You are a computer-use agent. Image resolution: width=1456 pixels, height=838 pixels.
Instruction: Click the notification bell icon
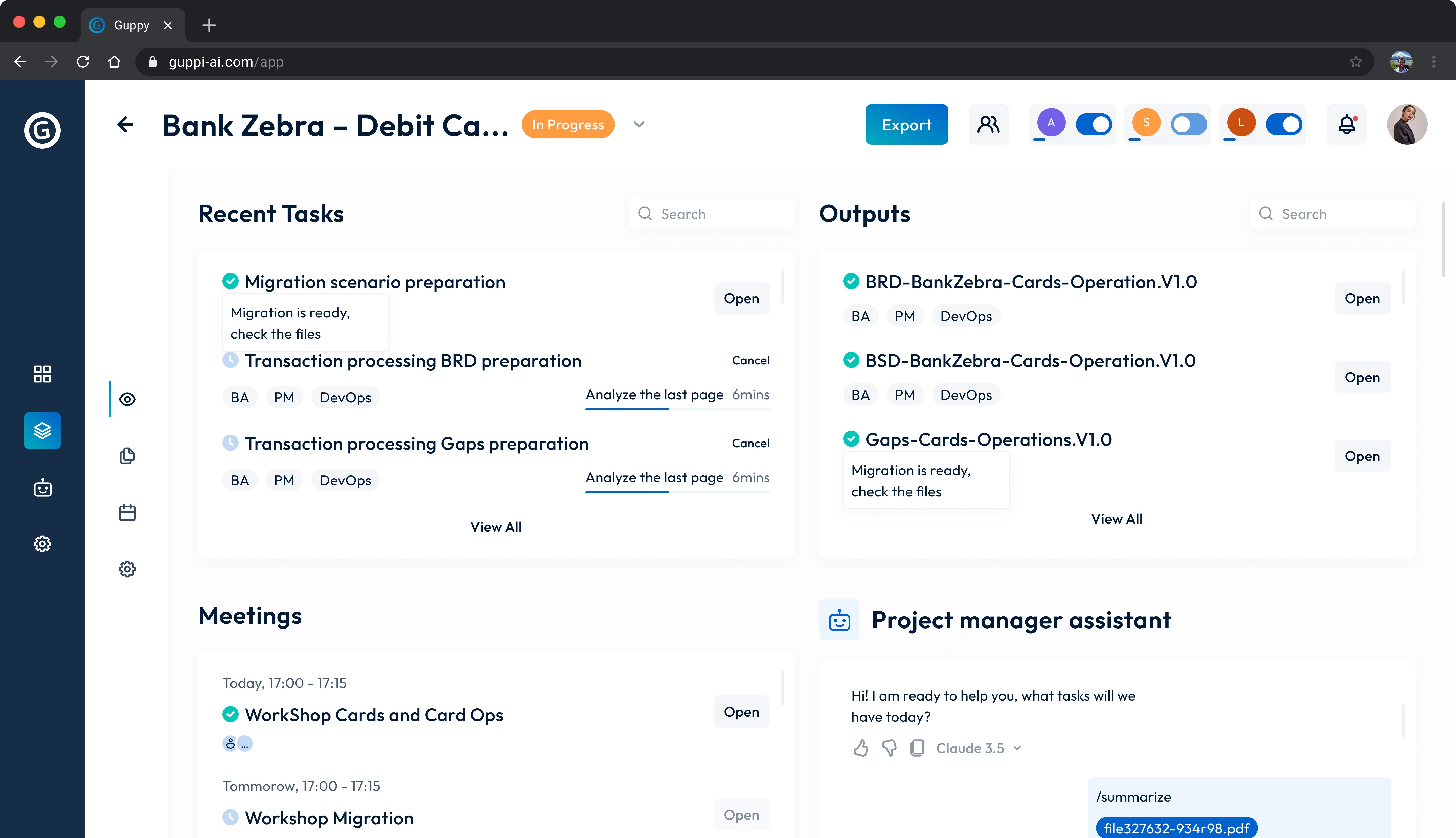pyautogui.click(x=1346, y=124)
